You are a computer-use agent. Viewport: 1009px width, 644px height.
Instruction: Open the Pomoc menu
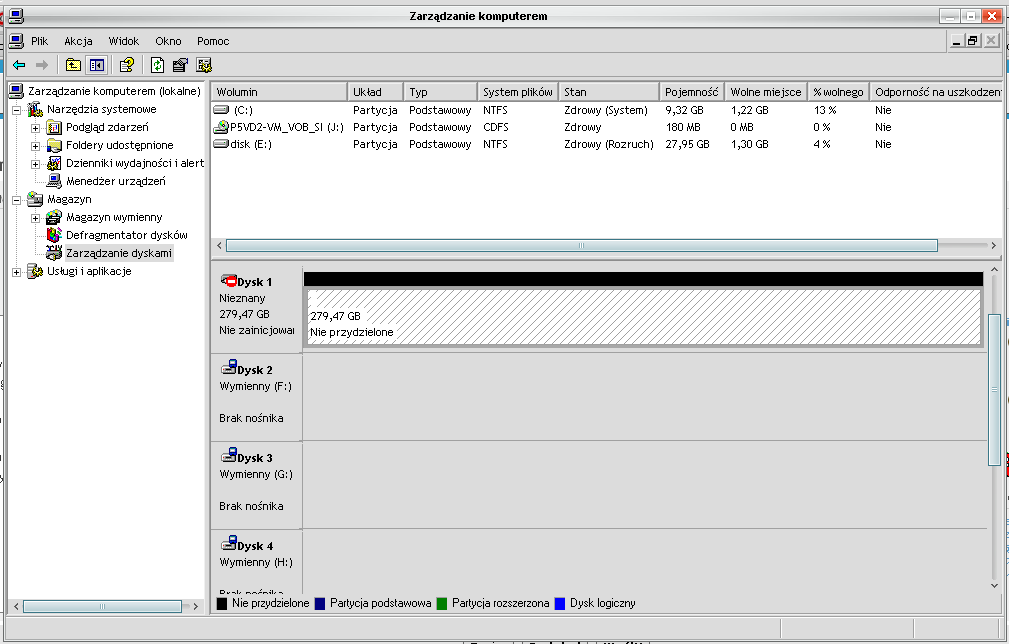(x=213, y=41)
